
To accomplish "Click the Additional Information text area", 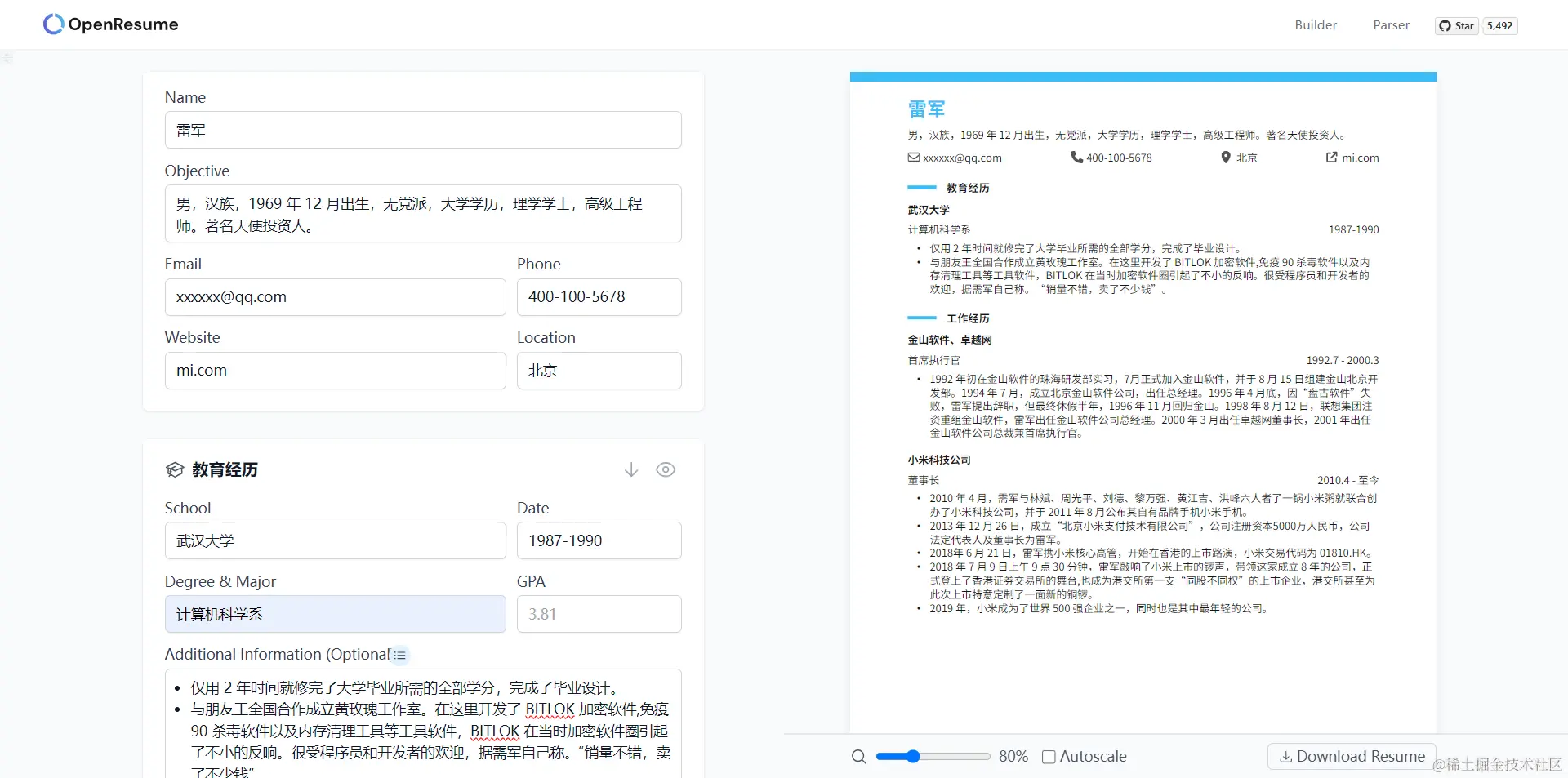I will point(423,723).
